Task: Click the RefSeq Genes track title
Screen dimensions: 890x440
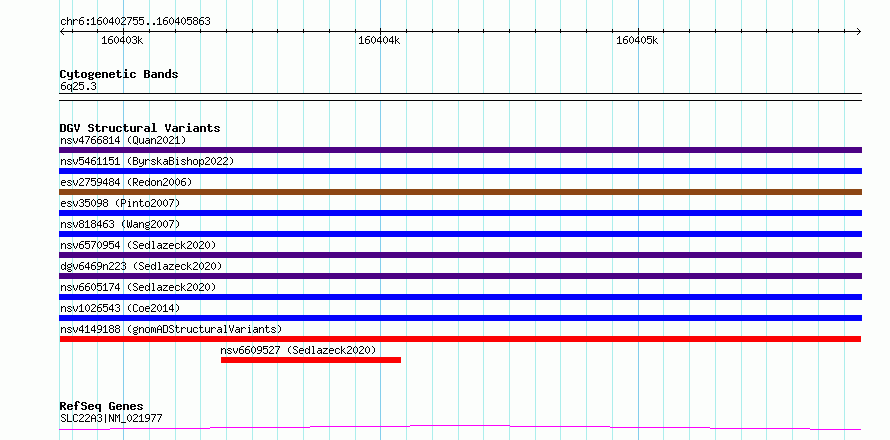Action: click(101, 406)
